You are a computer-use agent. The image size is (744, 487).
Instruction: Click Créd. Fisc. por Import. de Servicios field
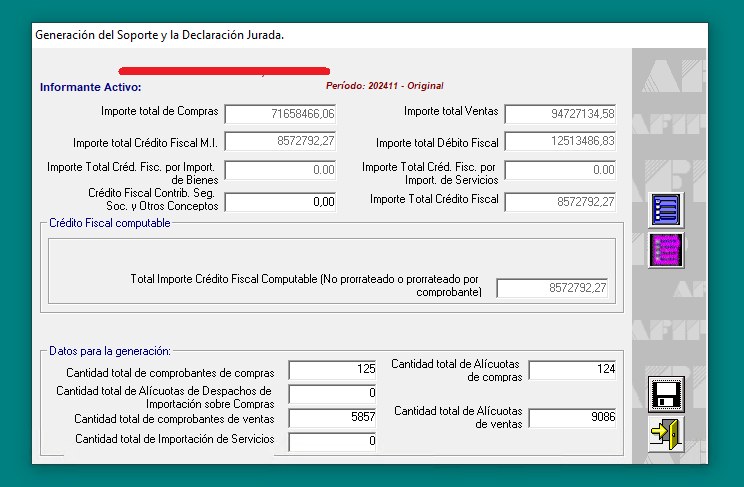click(560, 170)
